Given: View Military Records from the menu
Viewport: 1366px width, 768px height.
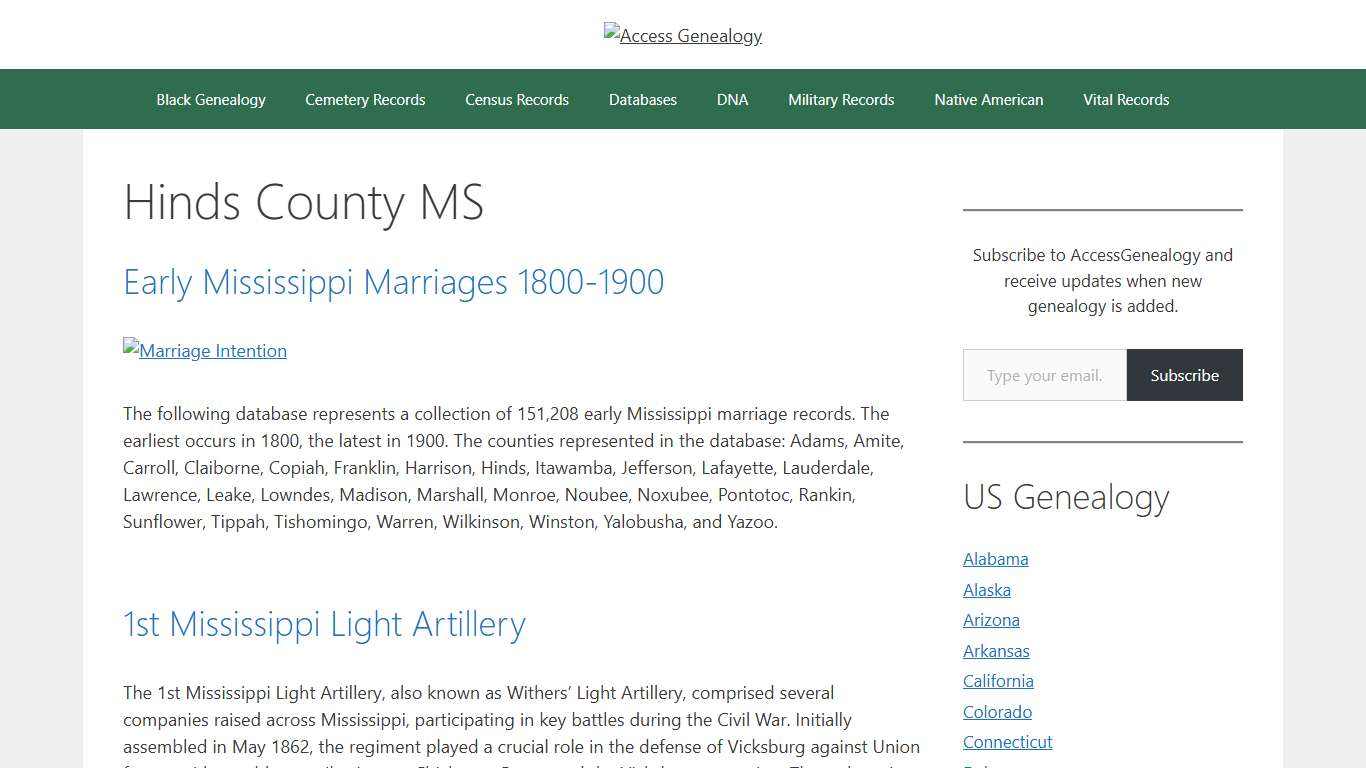Looking at the screenshot, I should [x=841, y=99].
